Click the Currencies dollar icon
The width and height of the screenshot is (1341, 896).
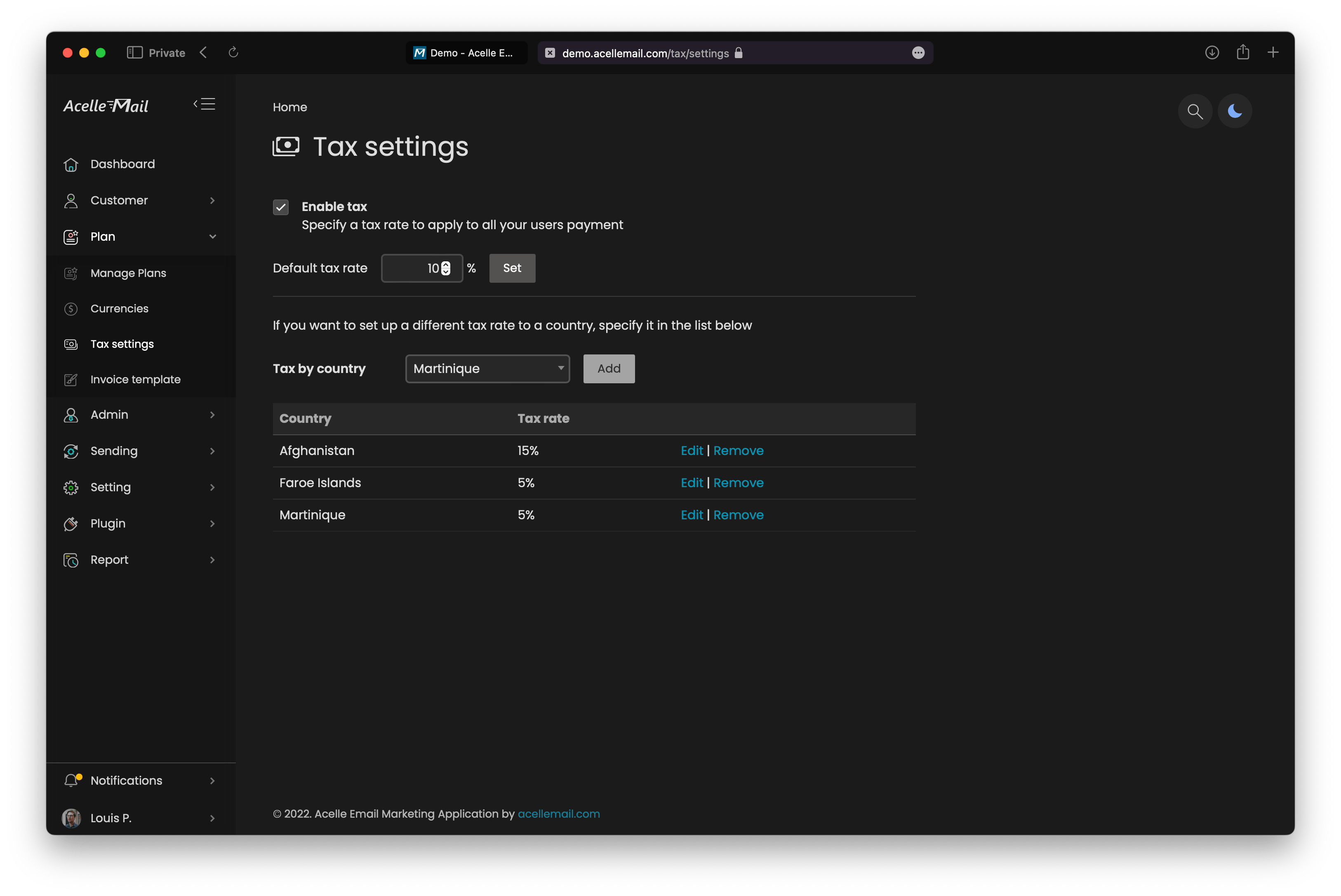(x=71, y=309)
